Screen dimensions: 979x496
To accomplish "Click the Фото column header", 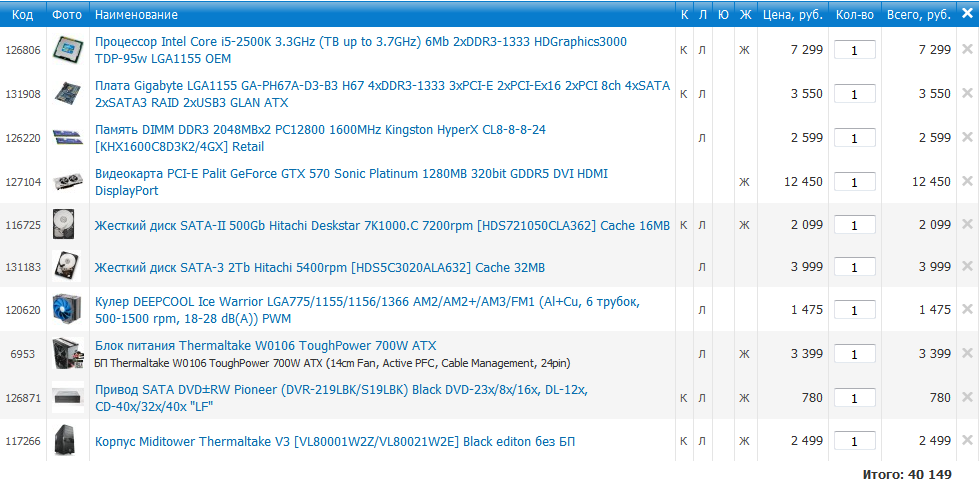I will coord(67,14).
